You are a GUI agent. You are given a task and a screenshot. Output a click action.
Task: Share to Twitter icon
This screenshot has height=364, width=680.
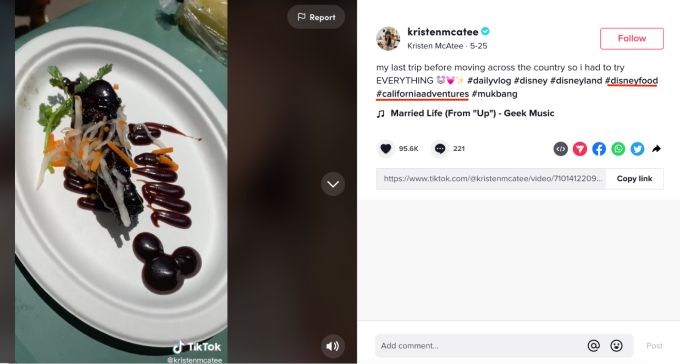pos(637,149)
